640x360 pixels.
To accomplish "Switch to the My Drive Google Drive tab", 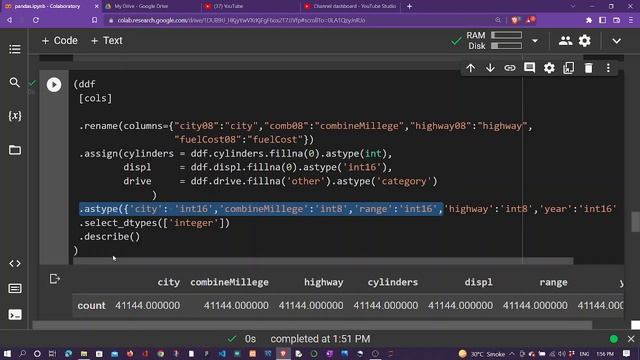I will point(141,6).
